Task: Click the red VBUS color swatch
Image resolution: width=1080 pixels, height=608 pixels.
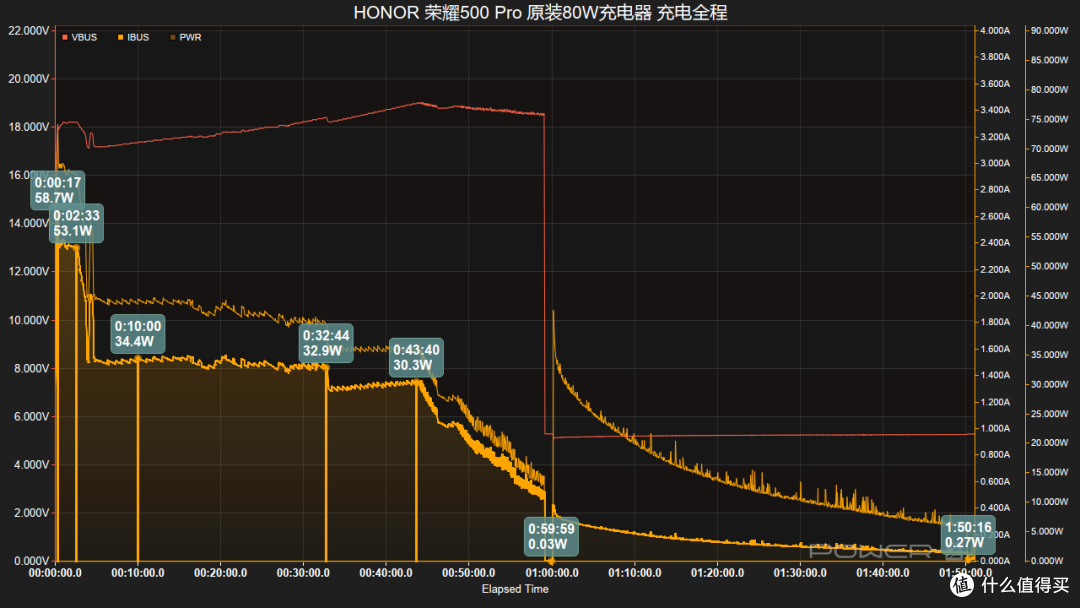Action: point(65,37)
